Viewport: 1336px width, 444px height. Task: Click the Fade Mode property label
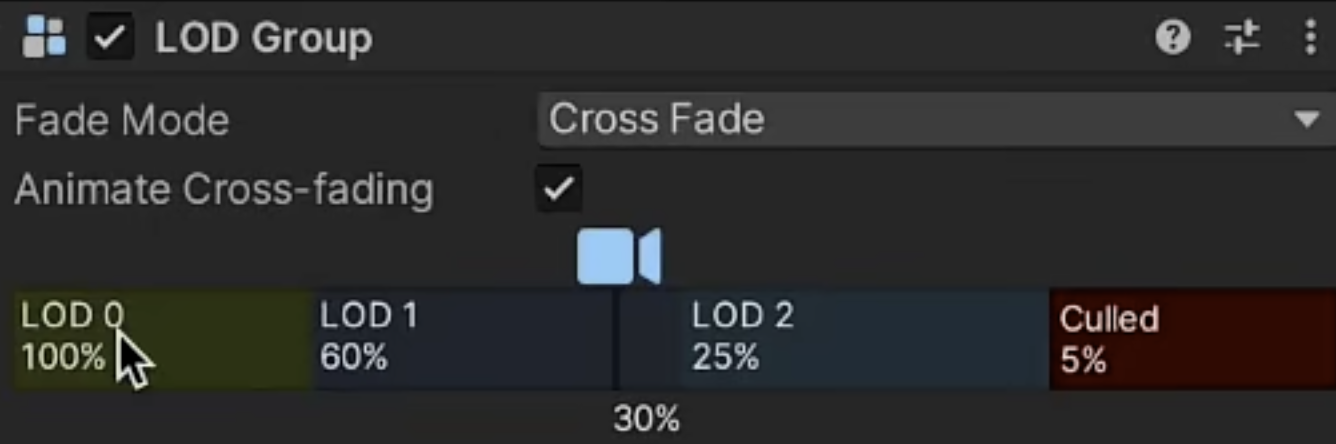[x=122, y=121]
